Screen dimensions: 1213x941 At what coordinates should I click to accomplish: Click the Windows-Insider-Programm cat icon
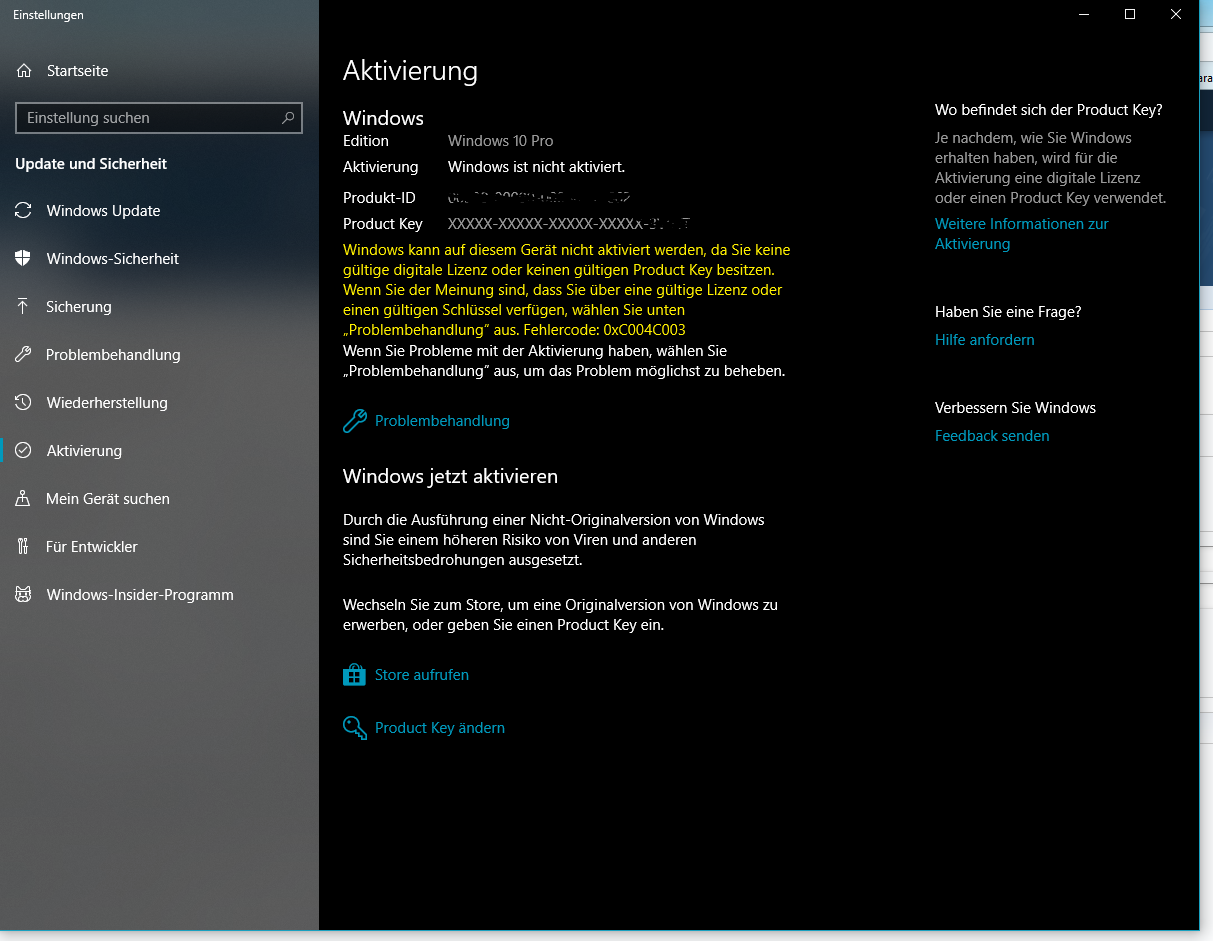pyautogui.click(x=23, y=595)
